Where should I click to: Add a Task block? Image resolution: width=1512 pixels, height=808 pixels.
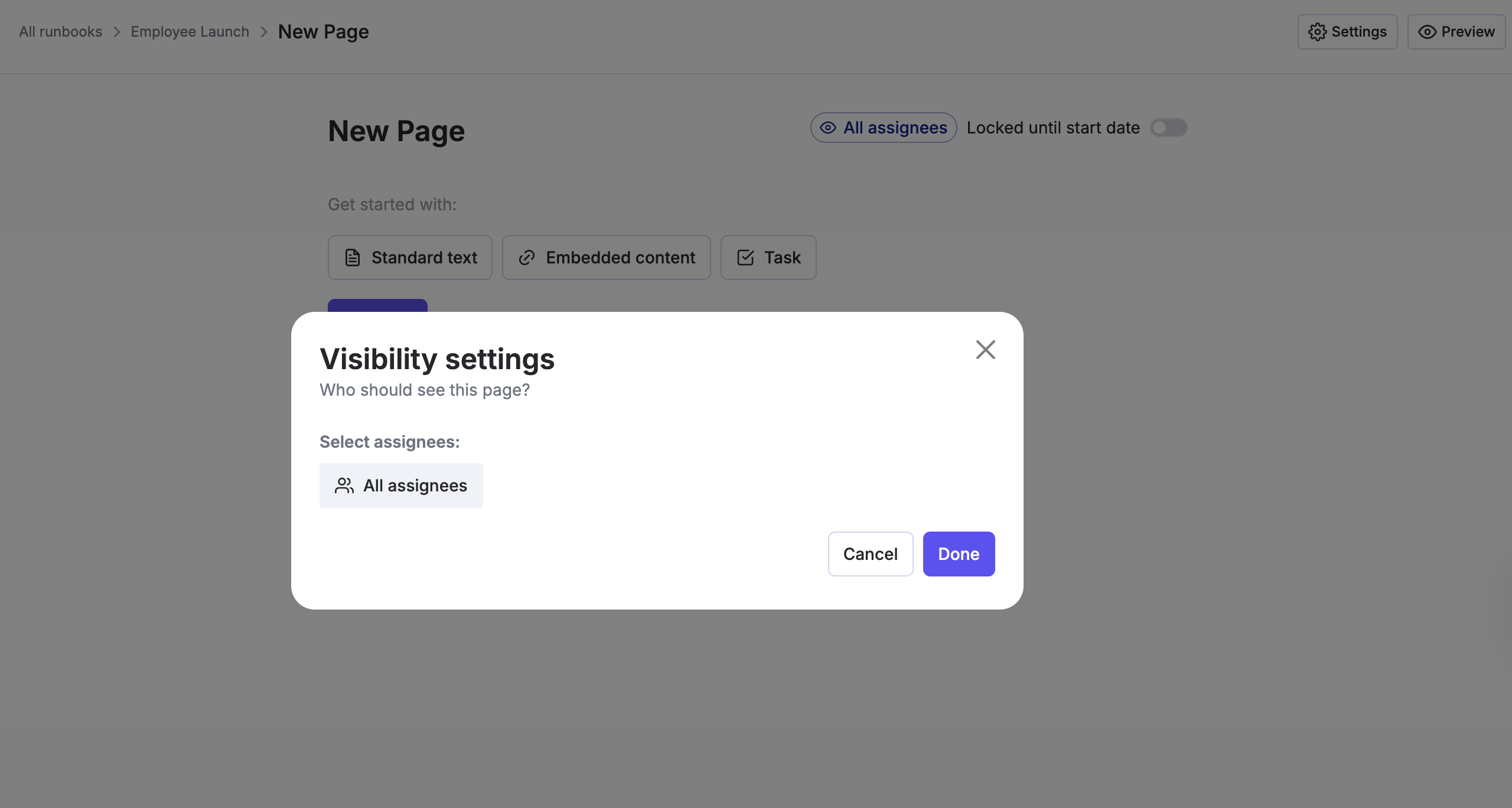click(x=768, y=258)
